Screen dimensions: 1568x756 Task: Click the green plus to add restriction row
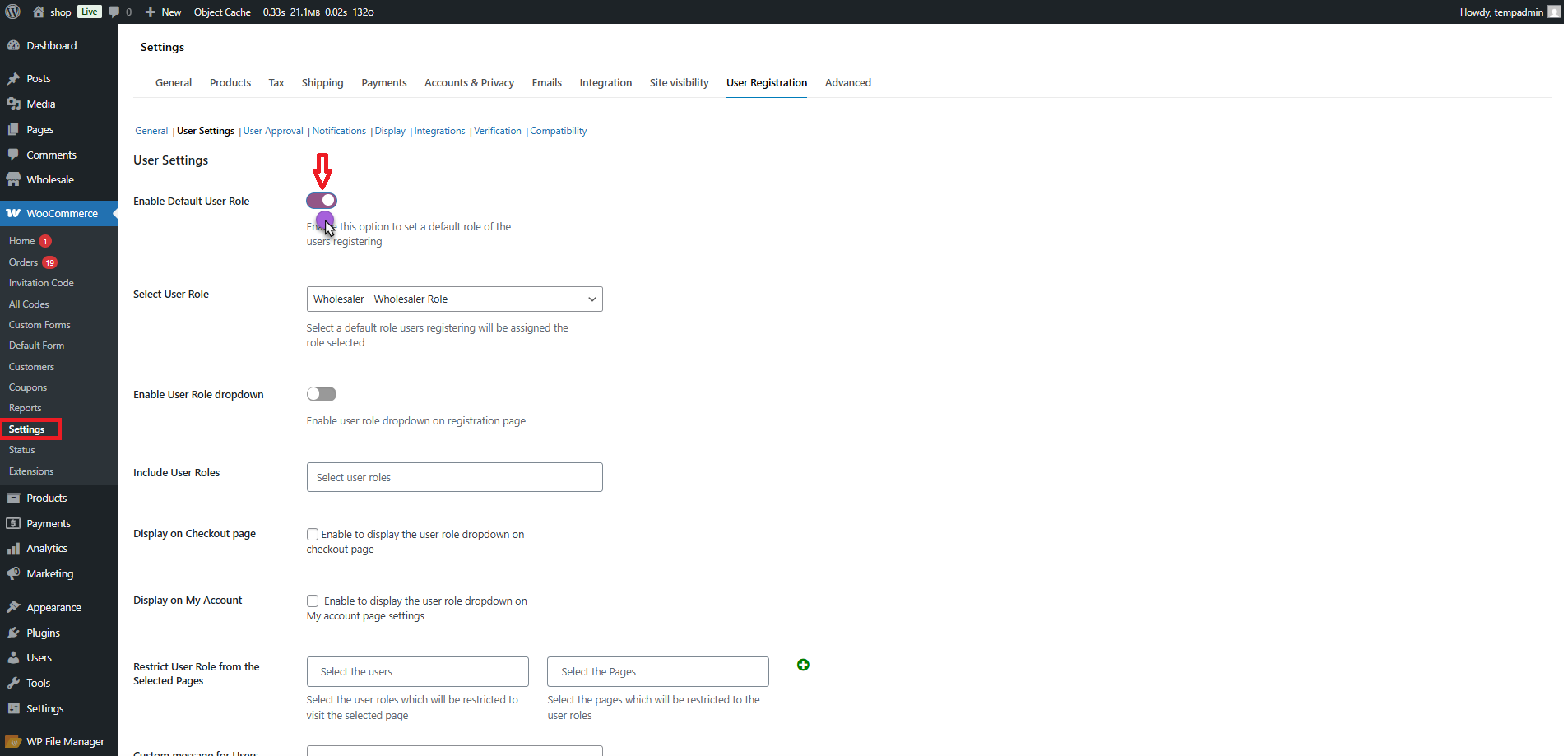coord(802,665)
